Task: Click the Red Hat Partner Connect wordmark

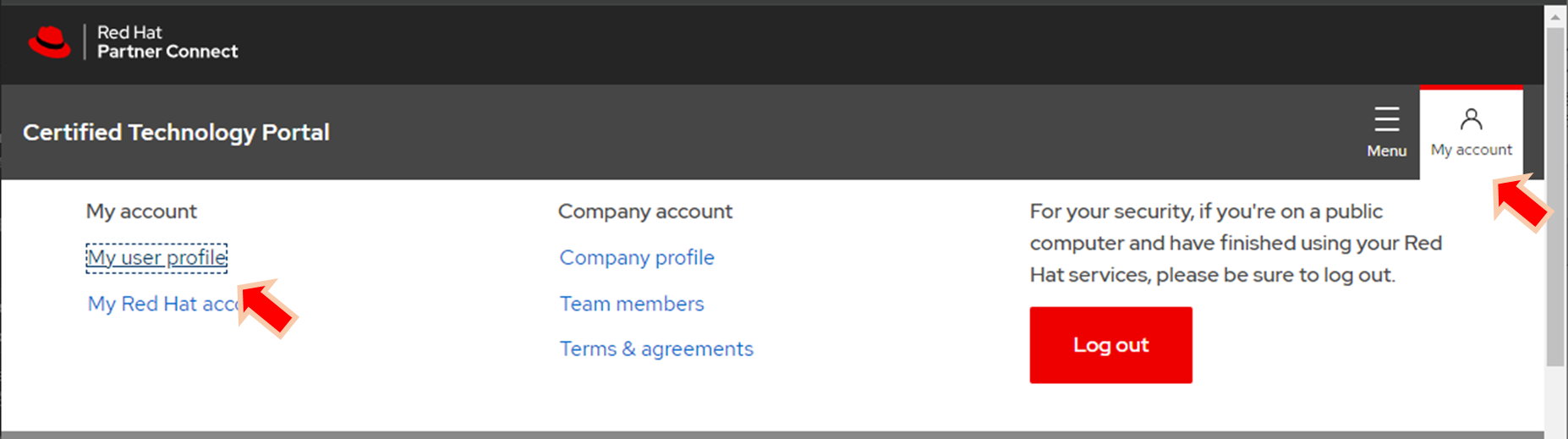Action: point(167,42)
